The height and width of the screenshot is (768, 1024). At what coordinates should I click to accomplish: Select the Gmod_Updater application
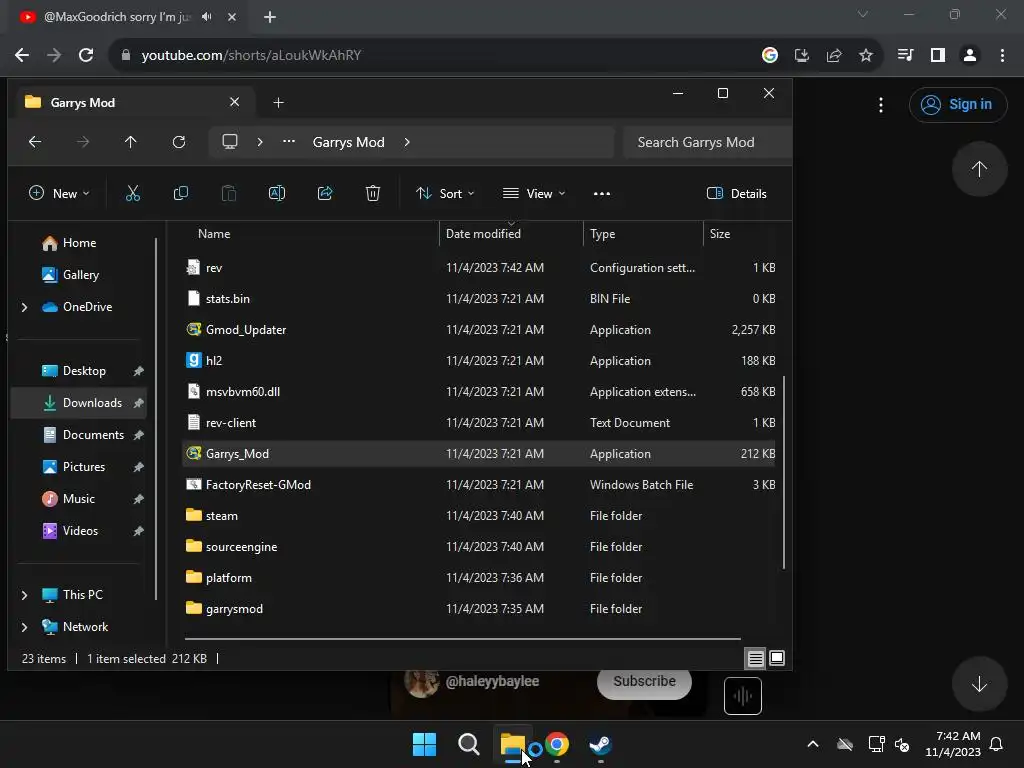[x=478, y=330]
